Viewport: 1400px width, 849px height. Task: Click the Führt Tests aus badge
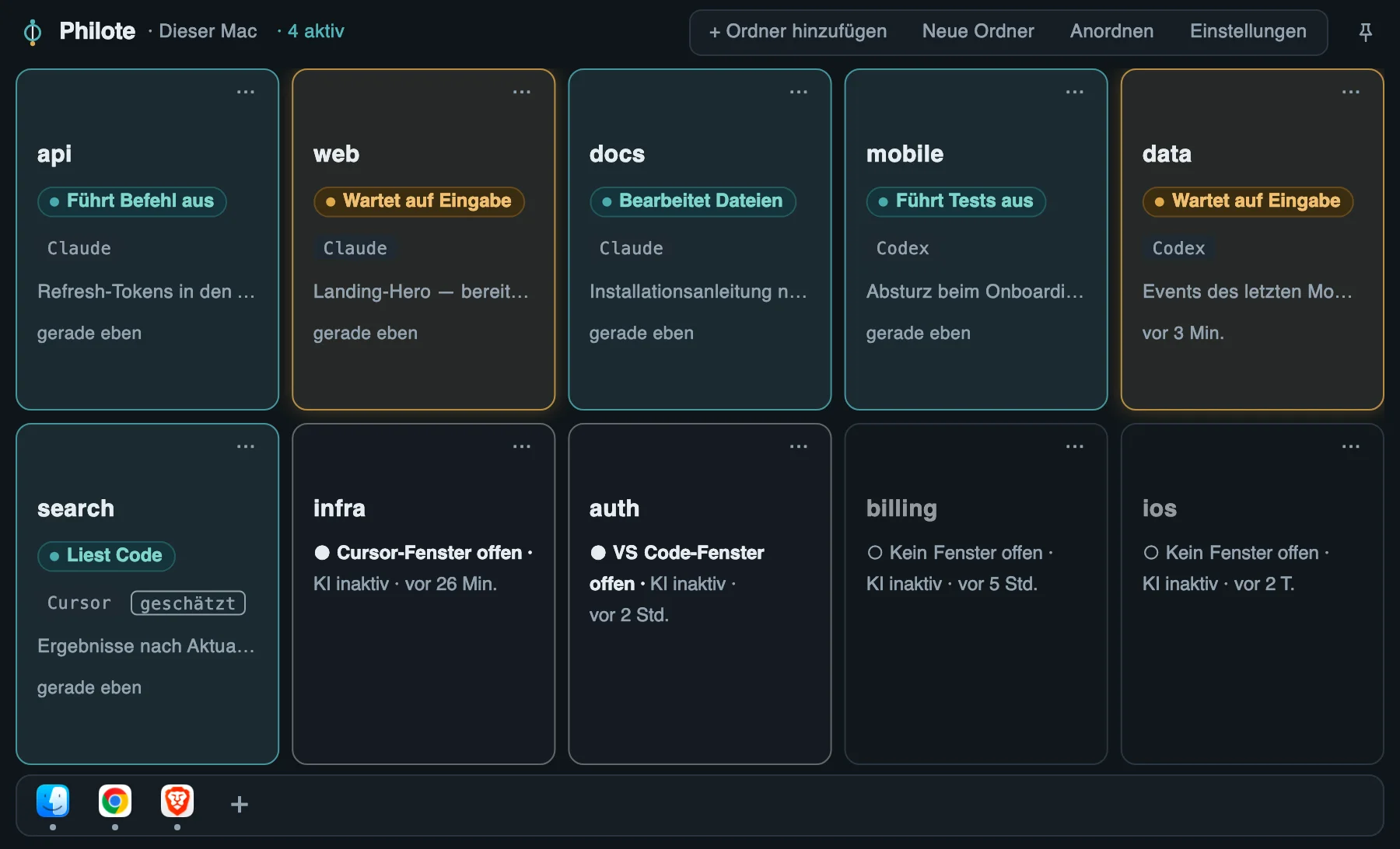click(x=957, y=201)
